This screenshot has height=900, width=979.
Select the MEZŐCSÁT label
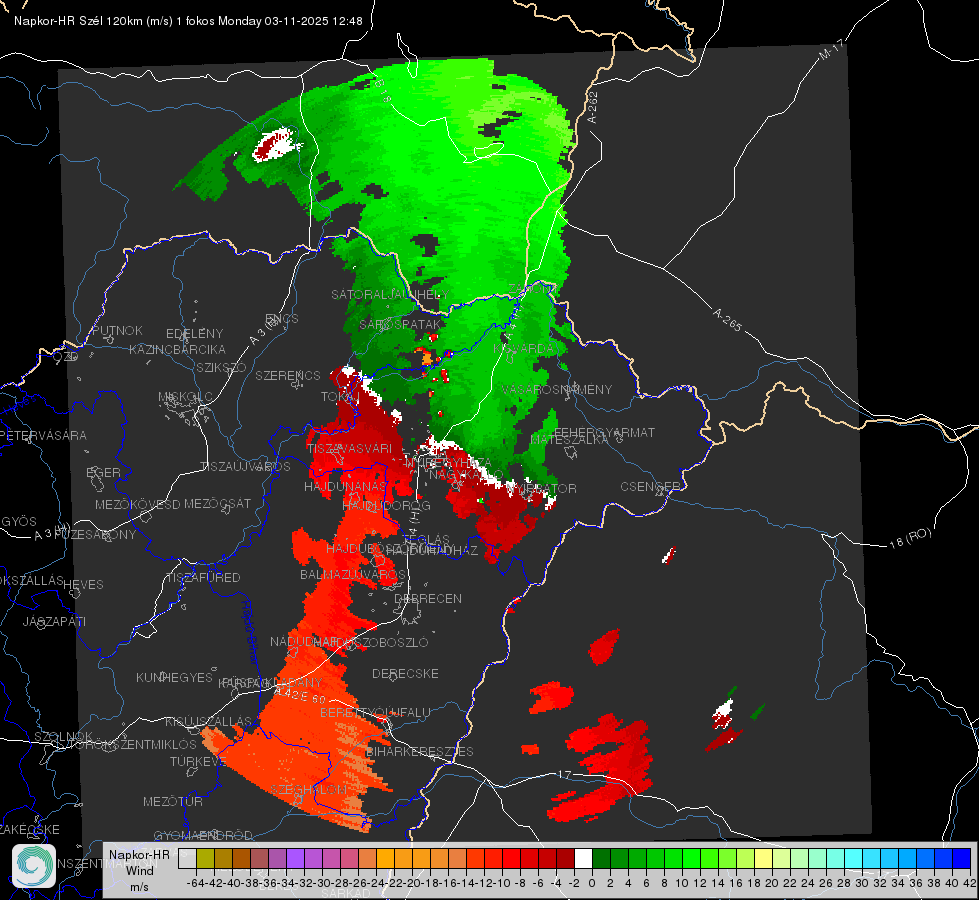[x=217, y=503]
